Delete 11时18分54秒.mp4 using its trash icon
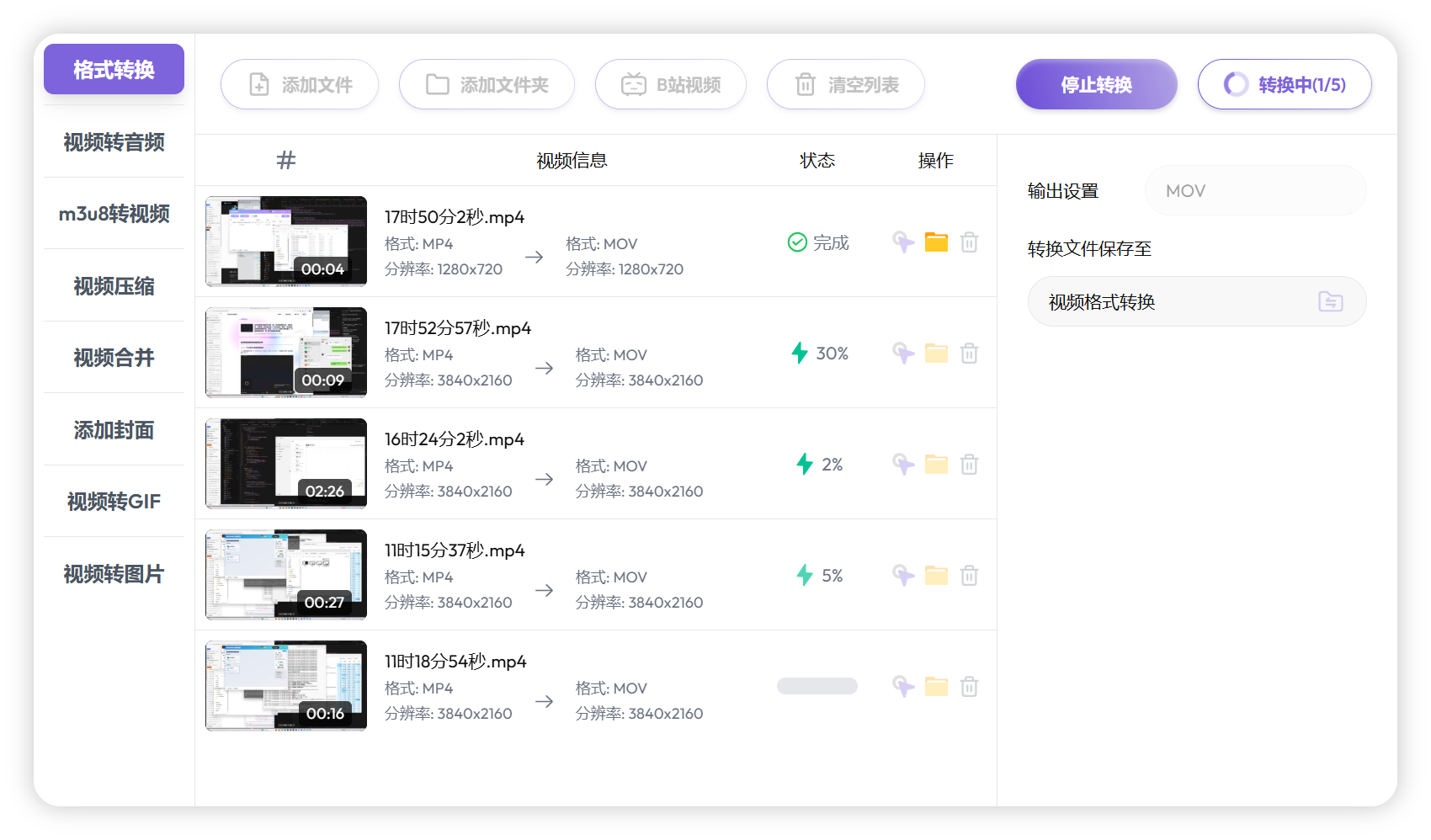The image size is (1431, 840). (969, 686)
